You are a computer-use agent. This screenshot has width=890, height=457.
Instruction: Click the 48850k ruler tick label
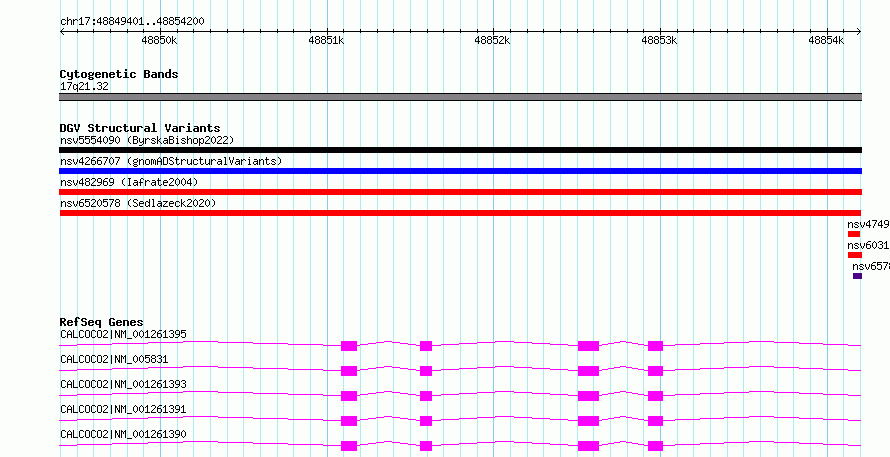[x=159, y=40]
